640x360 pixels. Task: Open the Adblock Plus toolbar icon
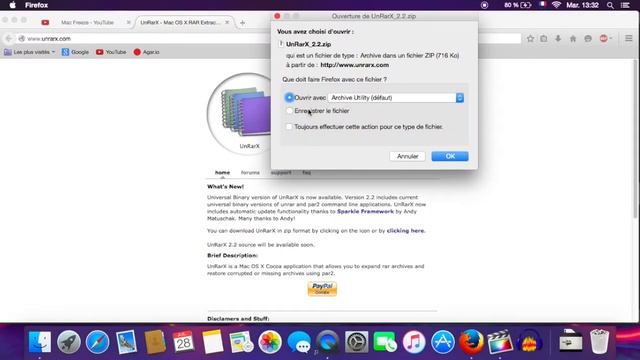[x=604, y=38]
